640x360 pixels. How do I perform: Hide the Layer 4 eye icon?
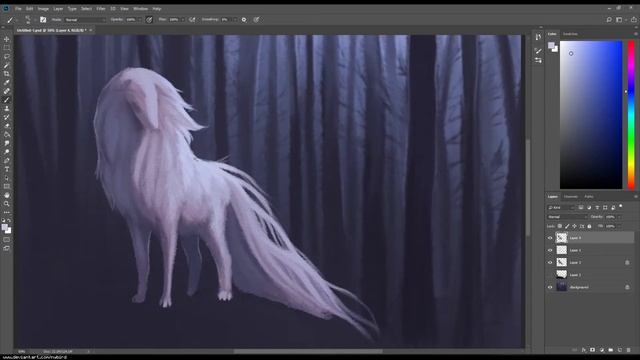pyautogui.click(x=550, y=238)
